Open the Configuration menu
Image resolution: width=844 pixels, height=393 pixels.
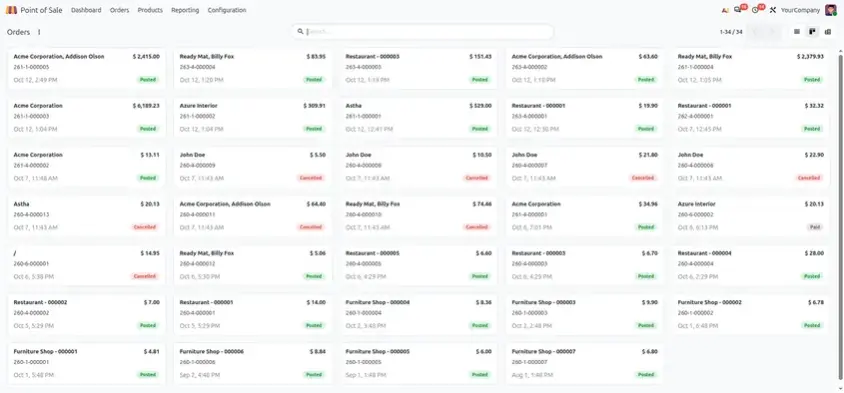coord(227,10)
